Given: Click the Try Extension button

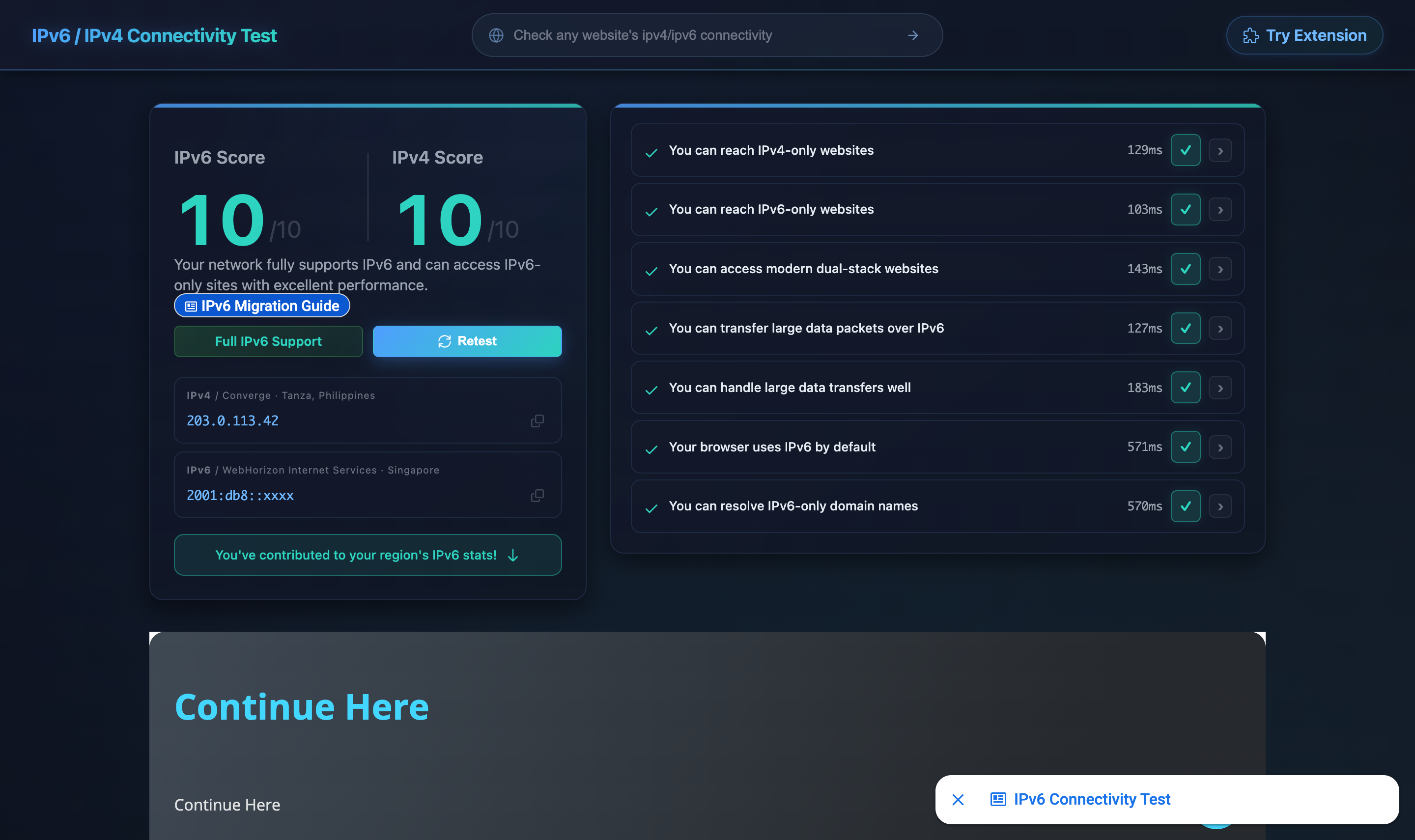Looking at the screenshot, I should tap(1304, 35).
